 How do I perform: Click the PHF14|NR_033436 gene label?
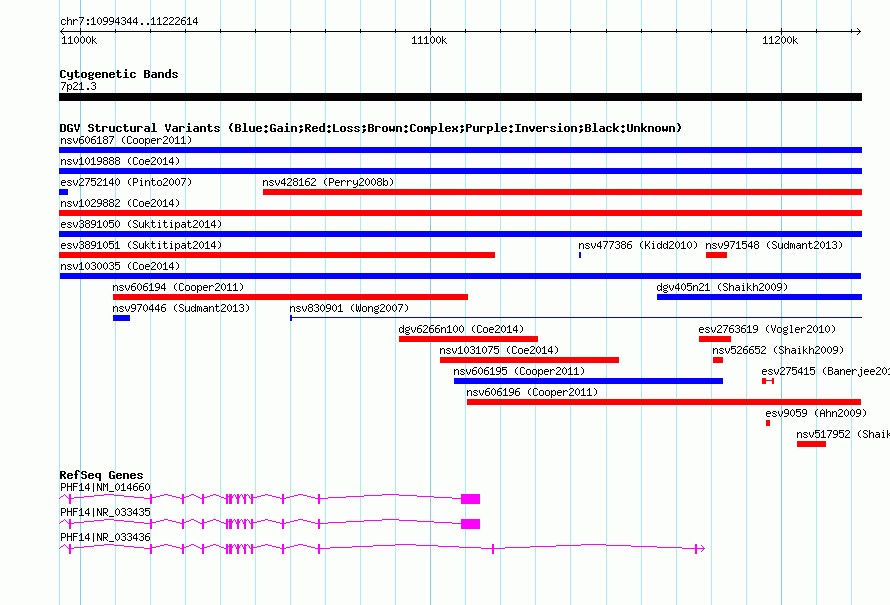[106, 537]
